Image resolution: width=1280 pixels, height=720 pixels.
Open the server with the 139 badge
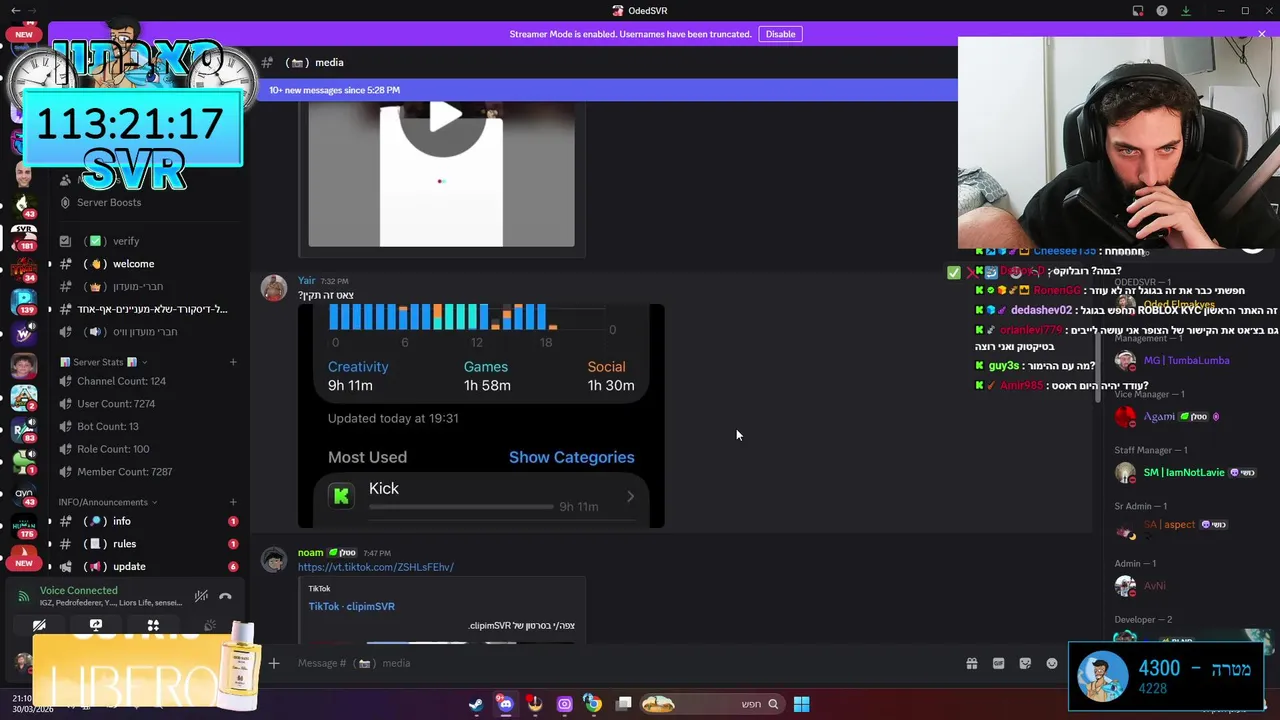click(23, 300)
